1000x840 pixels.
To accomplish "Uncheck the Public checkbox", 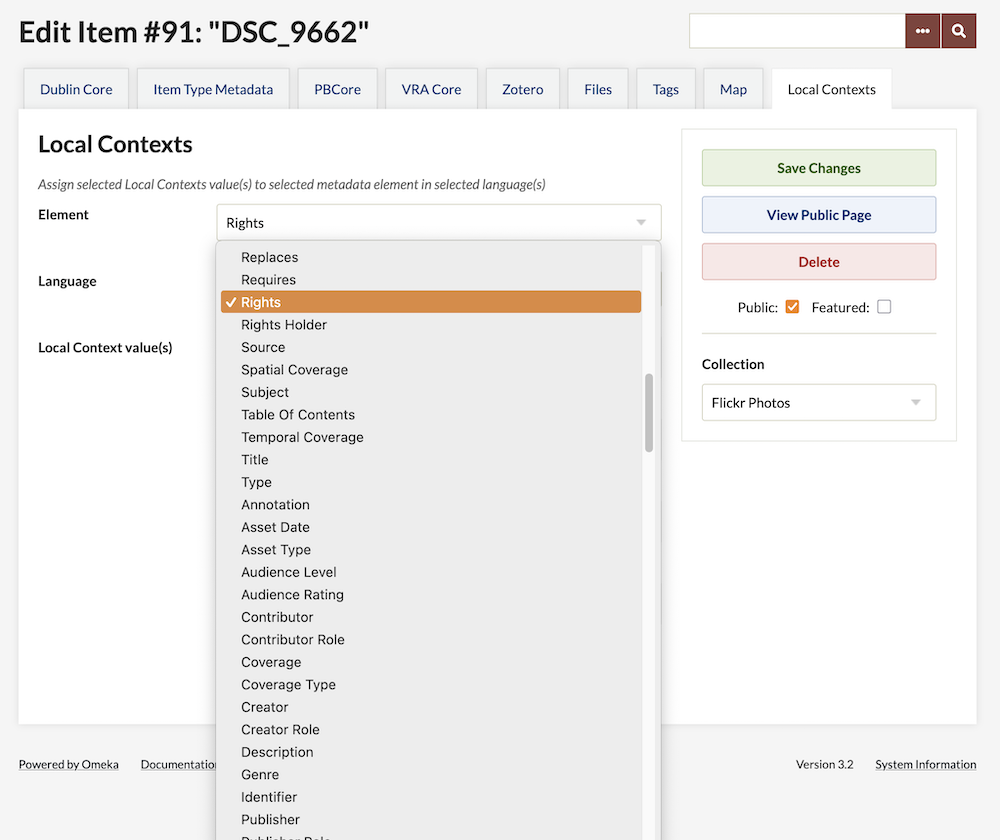I will [792, 307].
